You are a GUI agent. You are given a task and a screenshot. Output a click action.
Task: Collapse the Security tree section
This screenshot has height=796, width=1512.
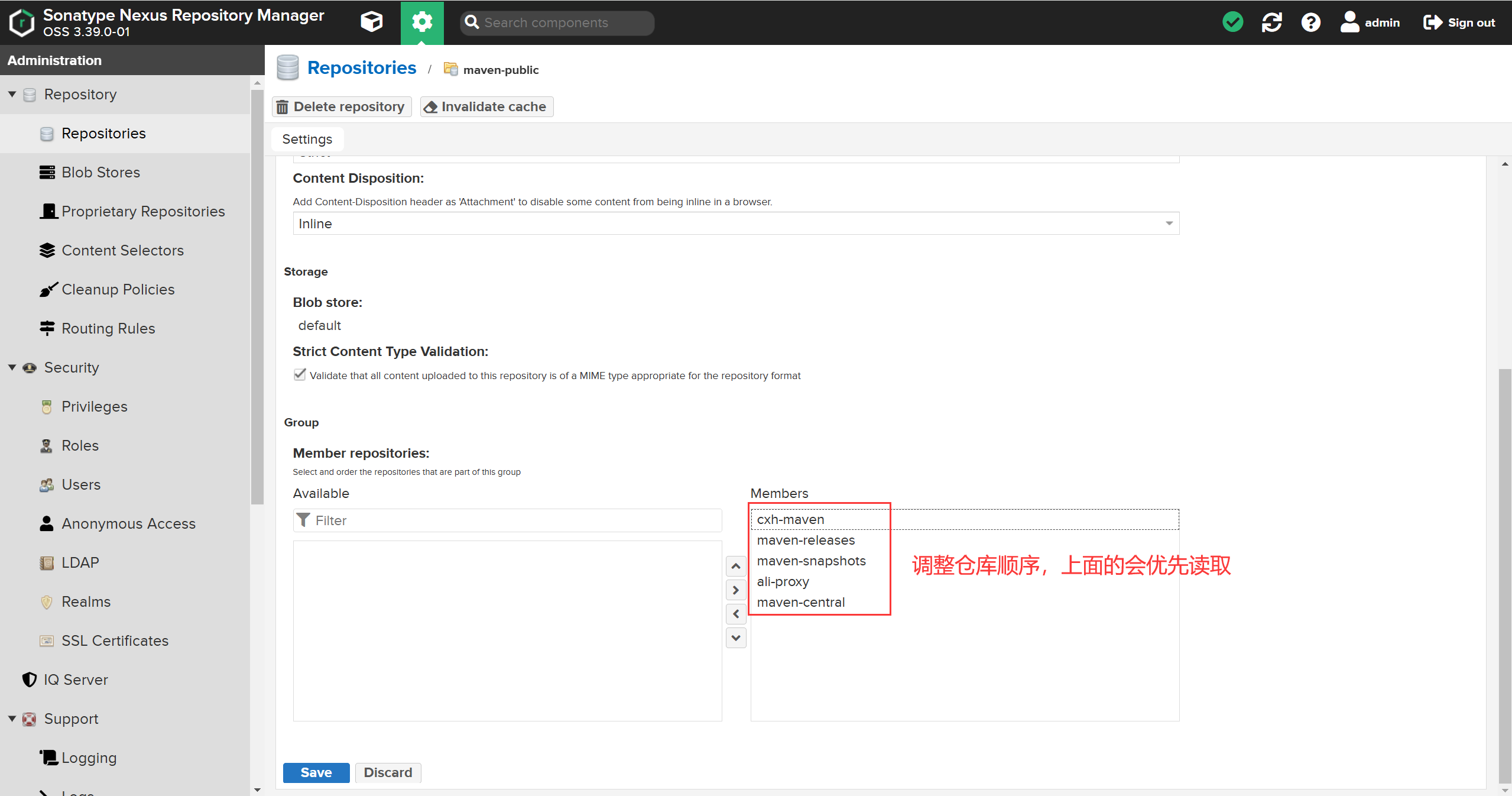click(x=12, y=368)
